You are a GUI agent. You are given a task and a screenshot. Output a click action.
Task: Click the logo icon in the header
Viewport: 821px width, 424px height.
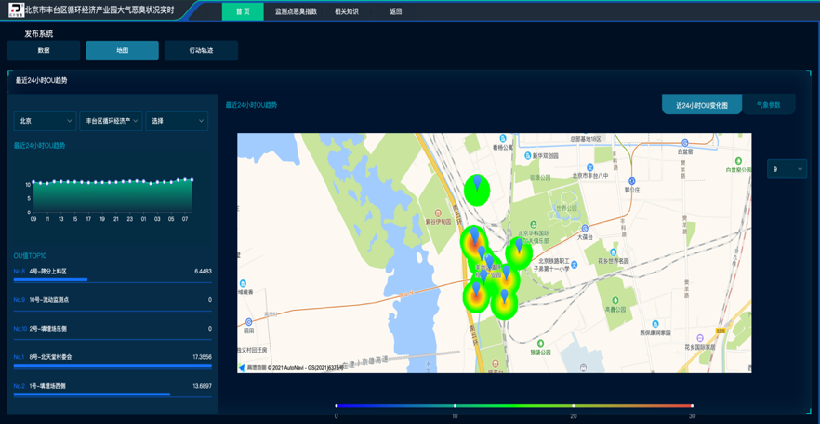[15, 11]
